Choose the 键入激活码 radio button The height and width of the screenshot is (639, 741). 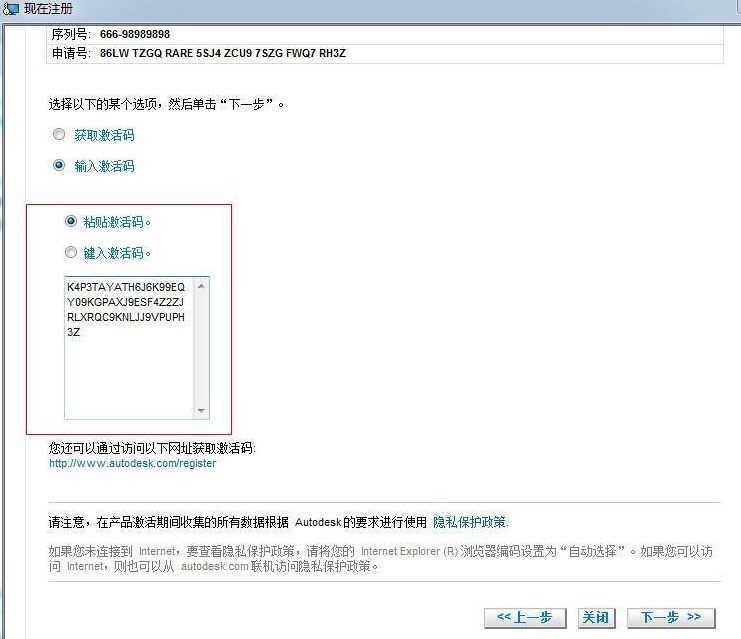(x=70, y=253)
